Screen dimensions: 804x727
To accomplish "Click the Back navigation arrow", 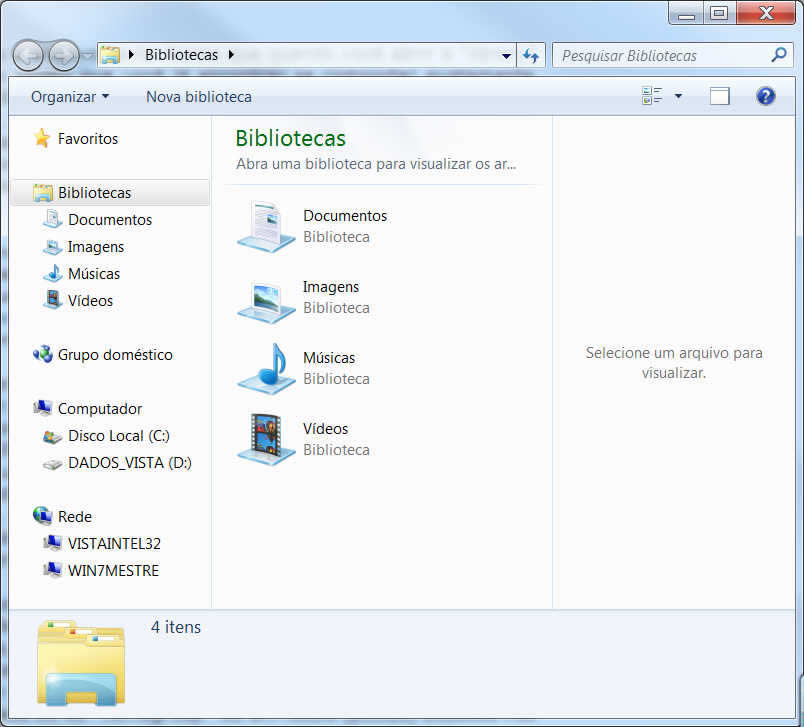I will [x=28, y=55].
